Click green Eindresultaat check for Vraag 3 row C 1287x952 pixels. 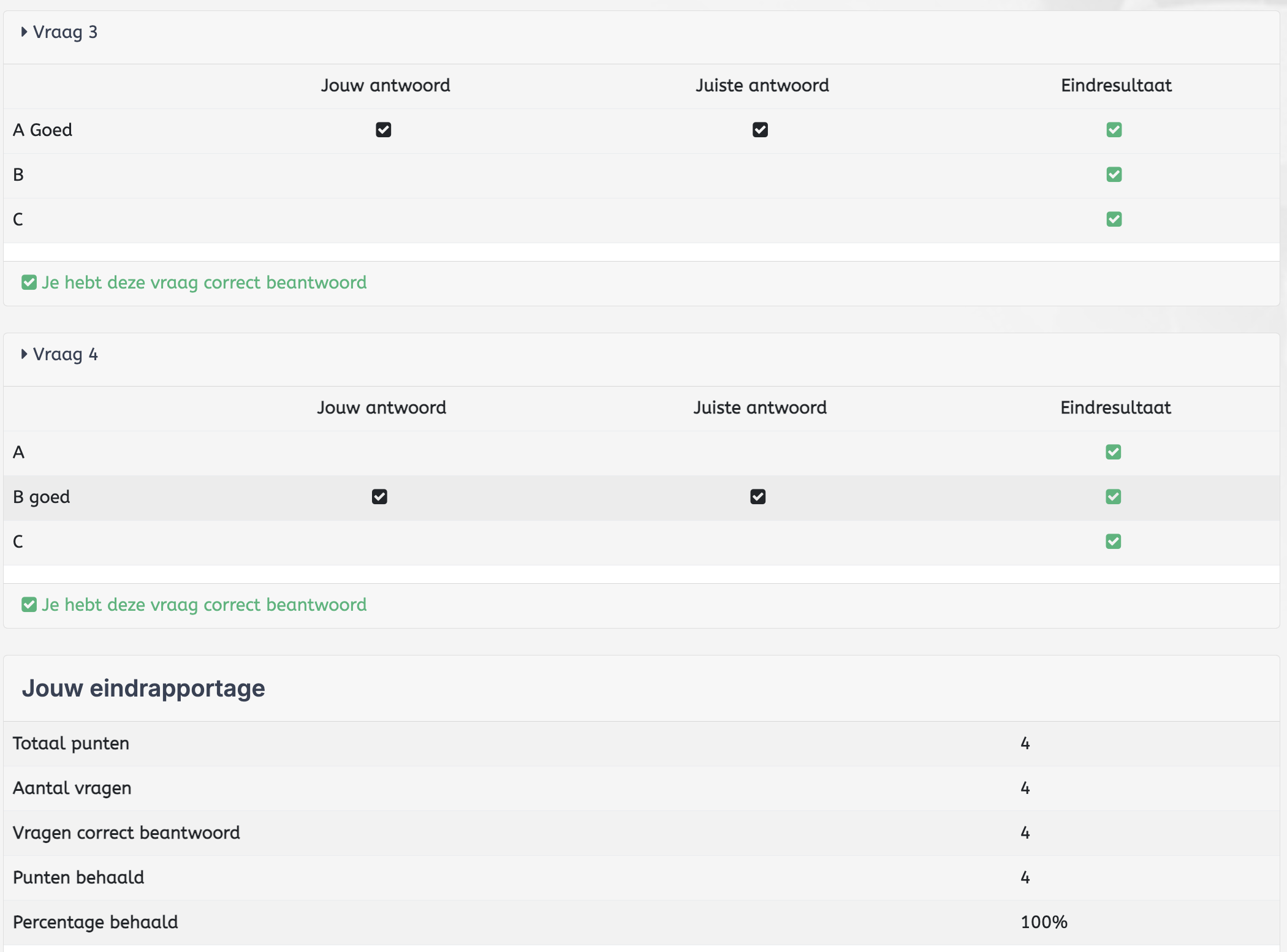click(1114, 219)
